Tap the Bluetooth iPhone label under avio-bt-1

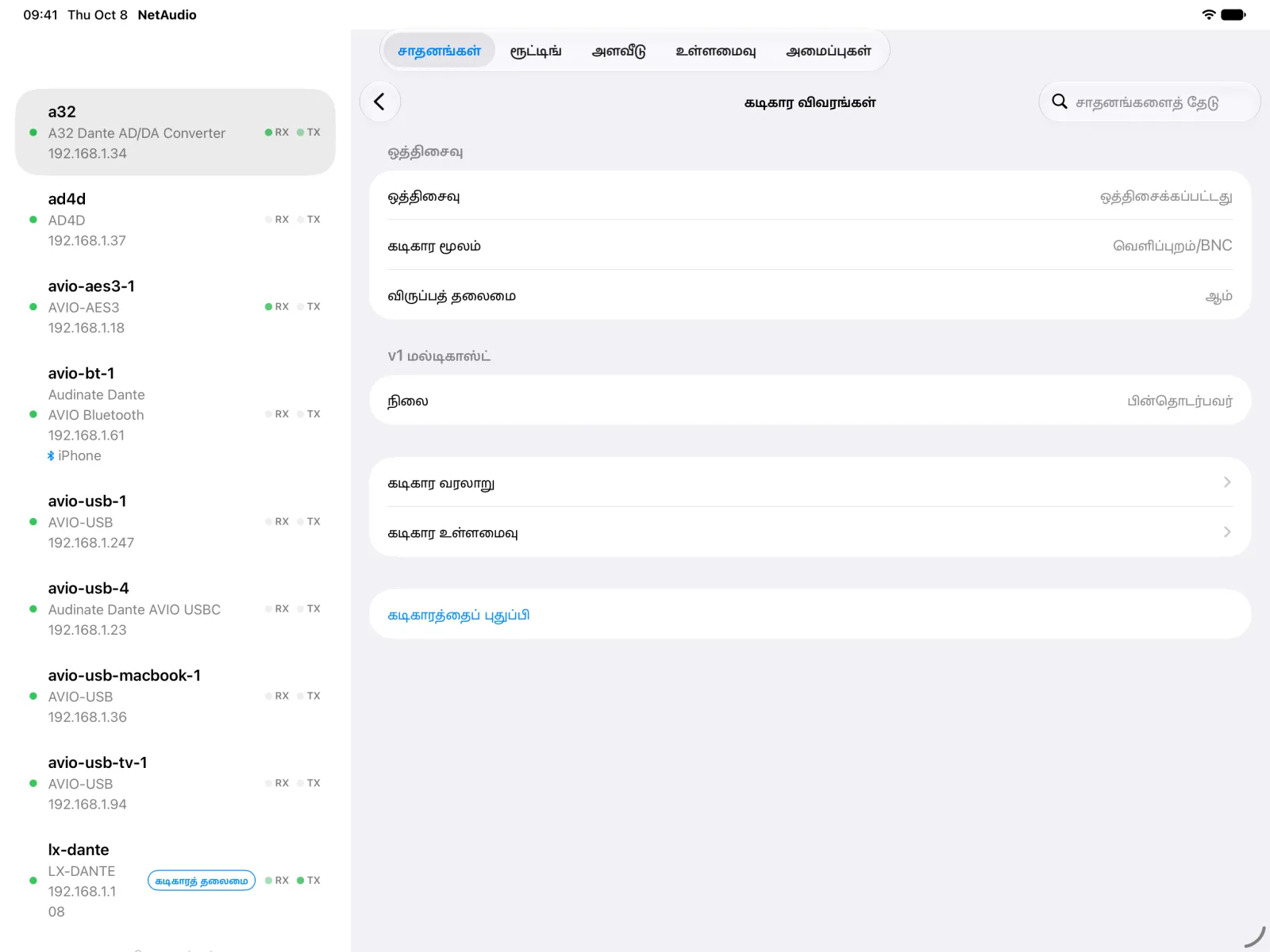click(74, 455)
